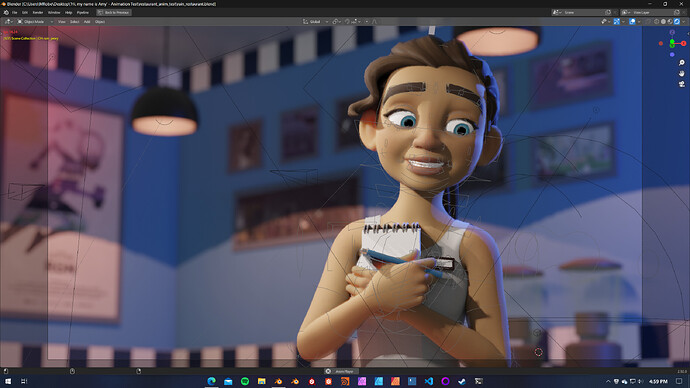This screenshot has height=388, width=690.
Task: Open the Pipeline menu
Action: pyautogui.click(x=82, y=12)
